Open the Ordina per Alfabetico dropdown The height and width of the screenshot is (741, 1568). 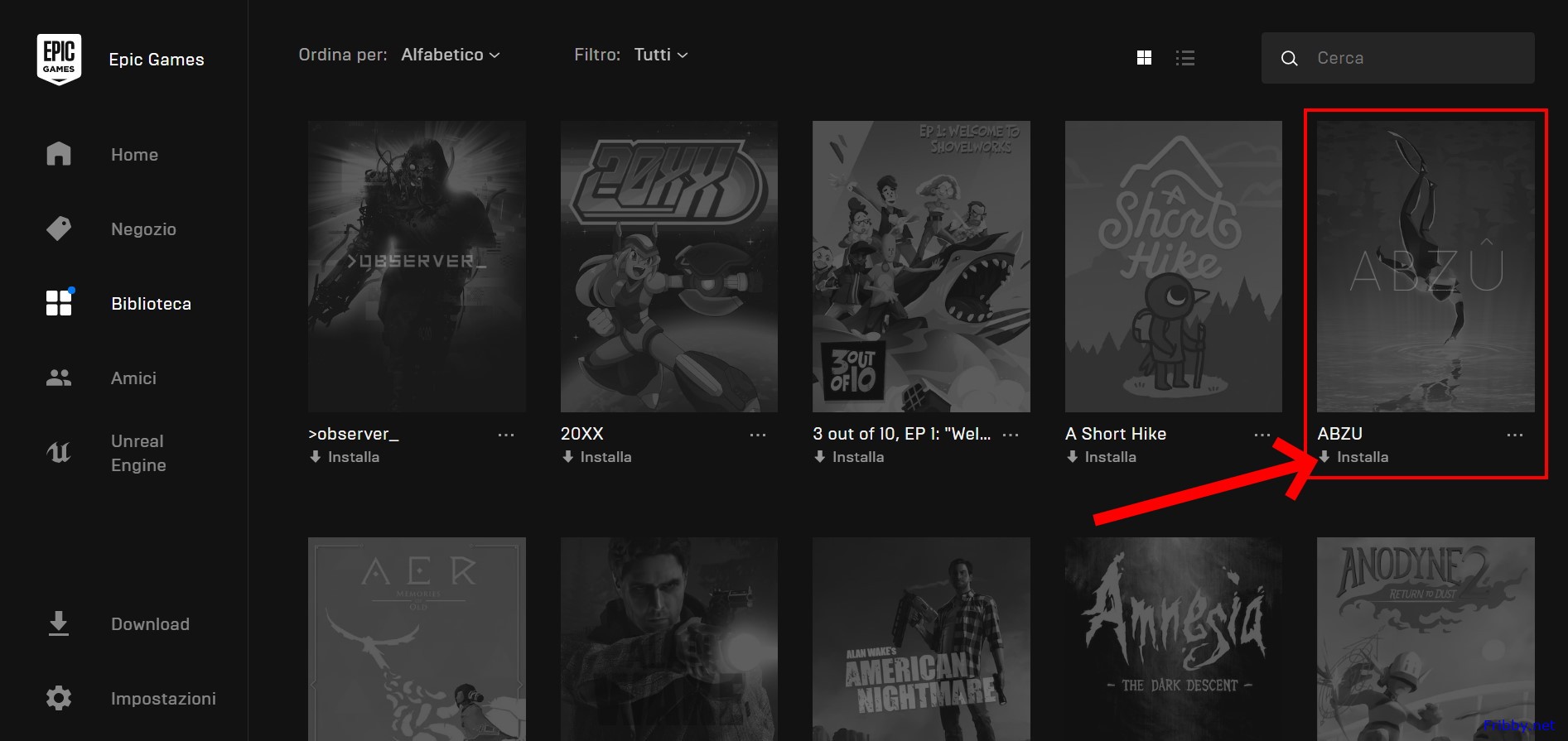click(451, 55)
